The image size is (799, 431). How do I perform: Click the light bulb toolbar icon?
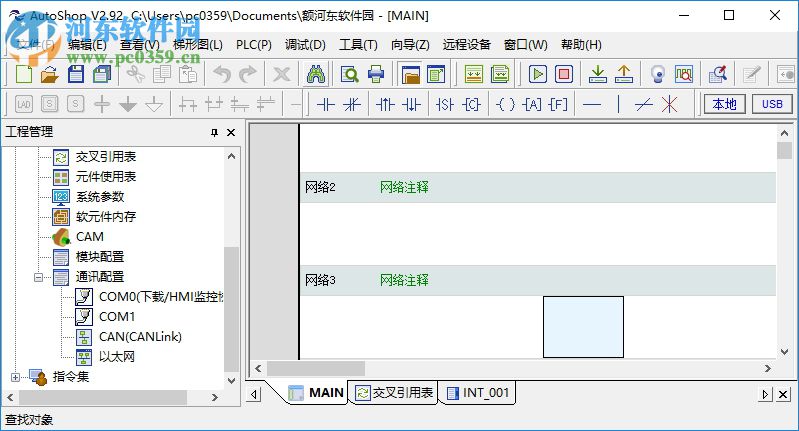(x=658, y=74)
